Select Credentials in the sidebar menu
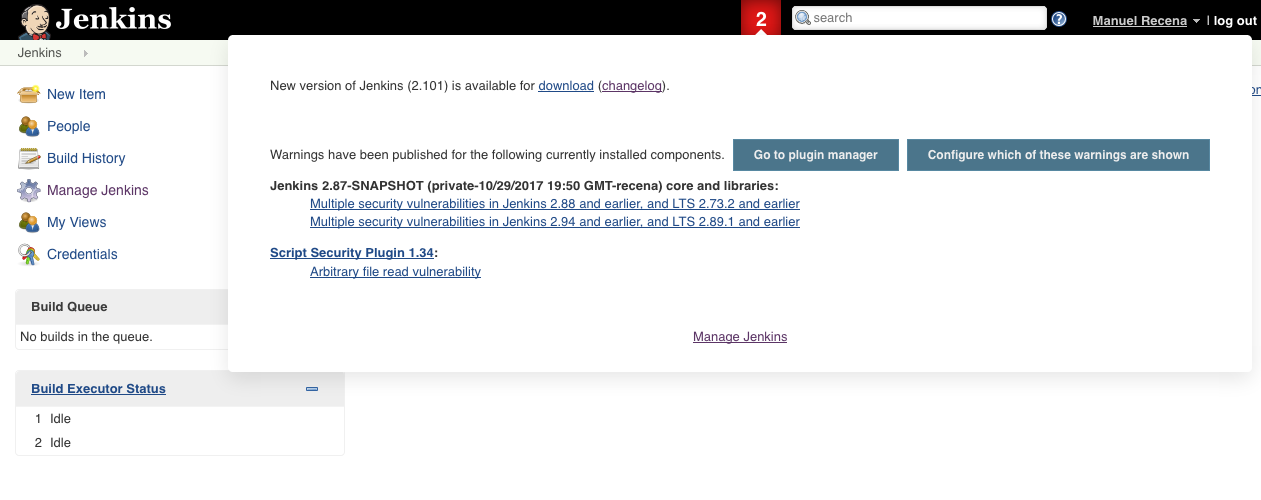Viewport: 1261px width, 500px height. pyautogui.click(x=82, y=254)
